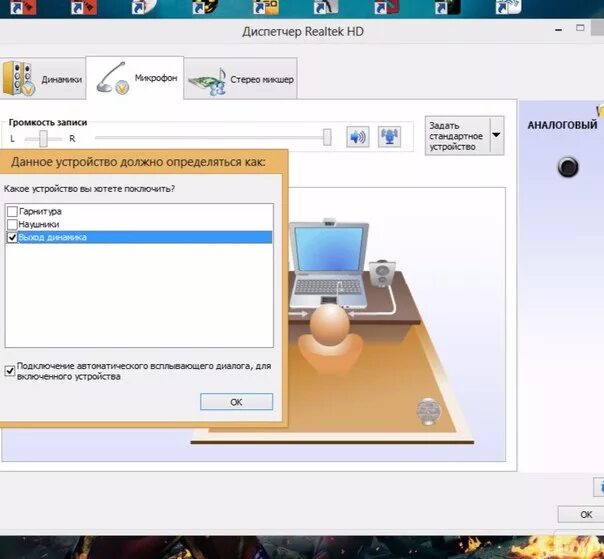604x559 pixels.
Task: Click the recording volume slider handle
Action: tap(327, 137)
